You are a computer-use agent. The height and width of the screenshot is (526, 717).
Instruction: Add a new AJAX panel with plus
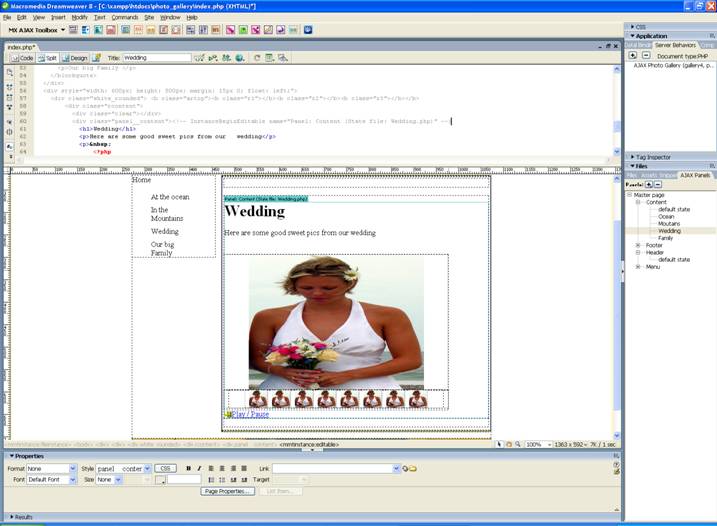pyautogui.click(x=648, y=184)
